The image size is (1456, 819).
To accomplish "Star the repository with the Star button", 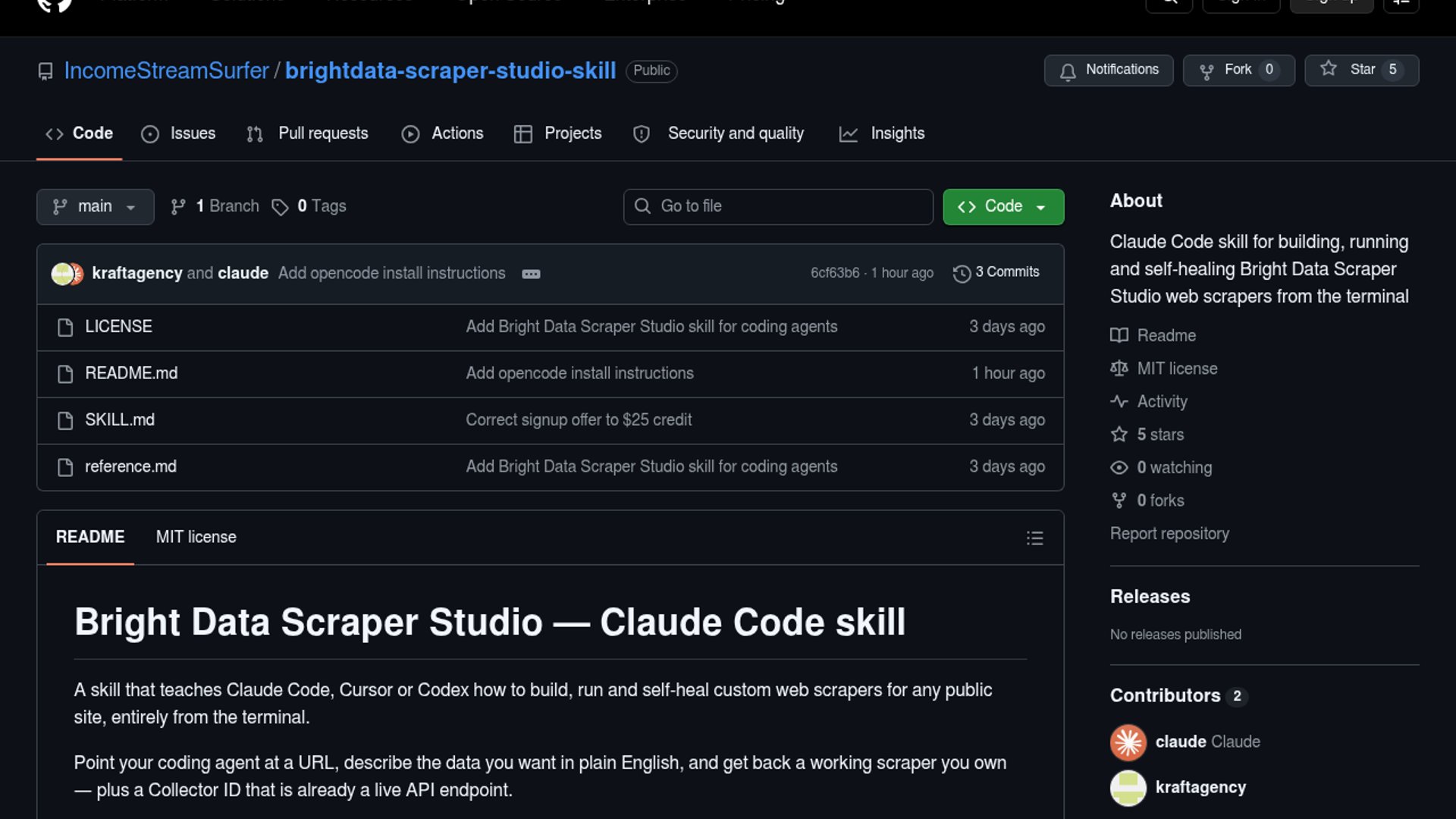I will pos(1362,71).
